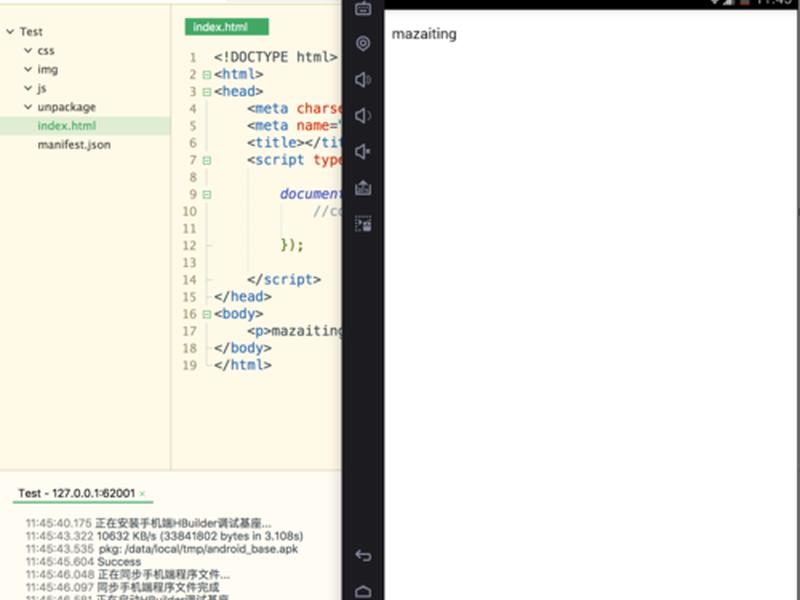
Task: Click the location target icon in emulator sidebar
Action: [363, 43]
